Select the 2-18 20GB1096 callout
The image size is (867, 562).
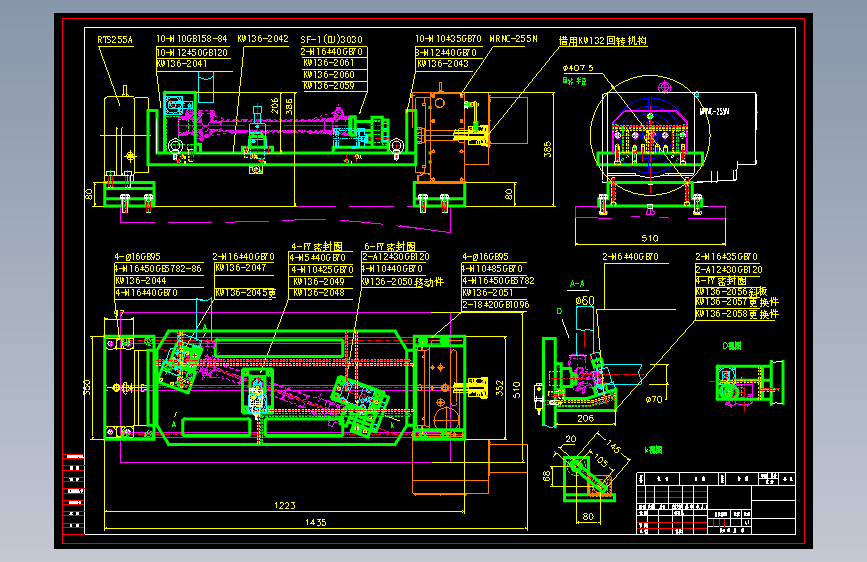(496, 305)
